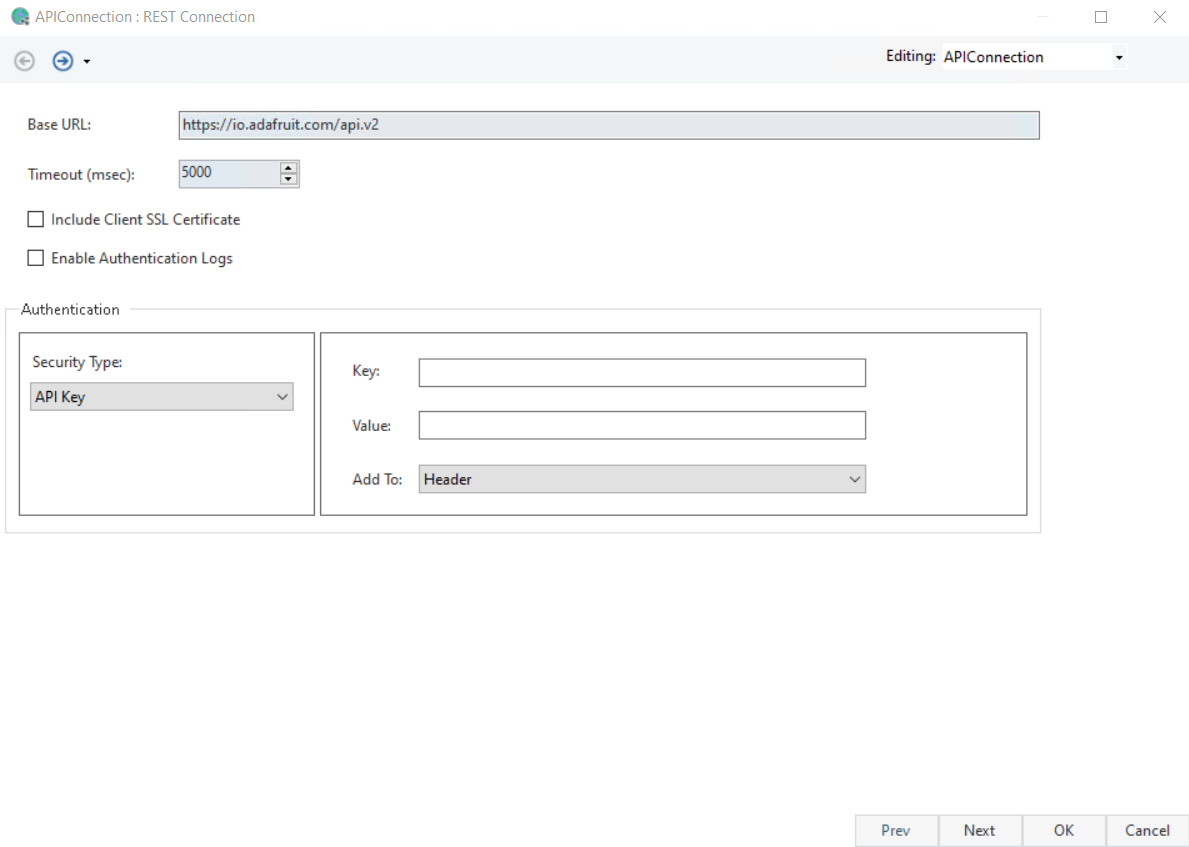Decrease timeout with the down spinner arrow
The width and height of the screenshot is (1189, 847).
(289, 180)
